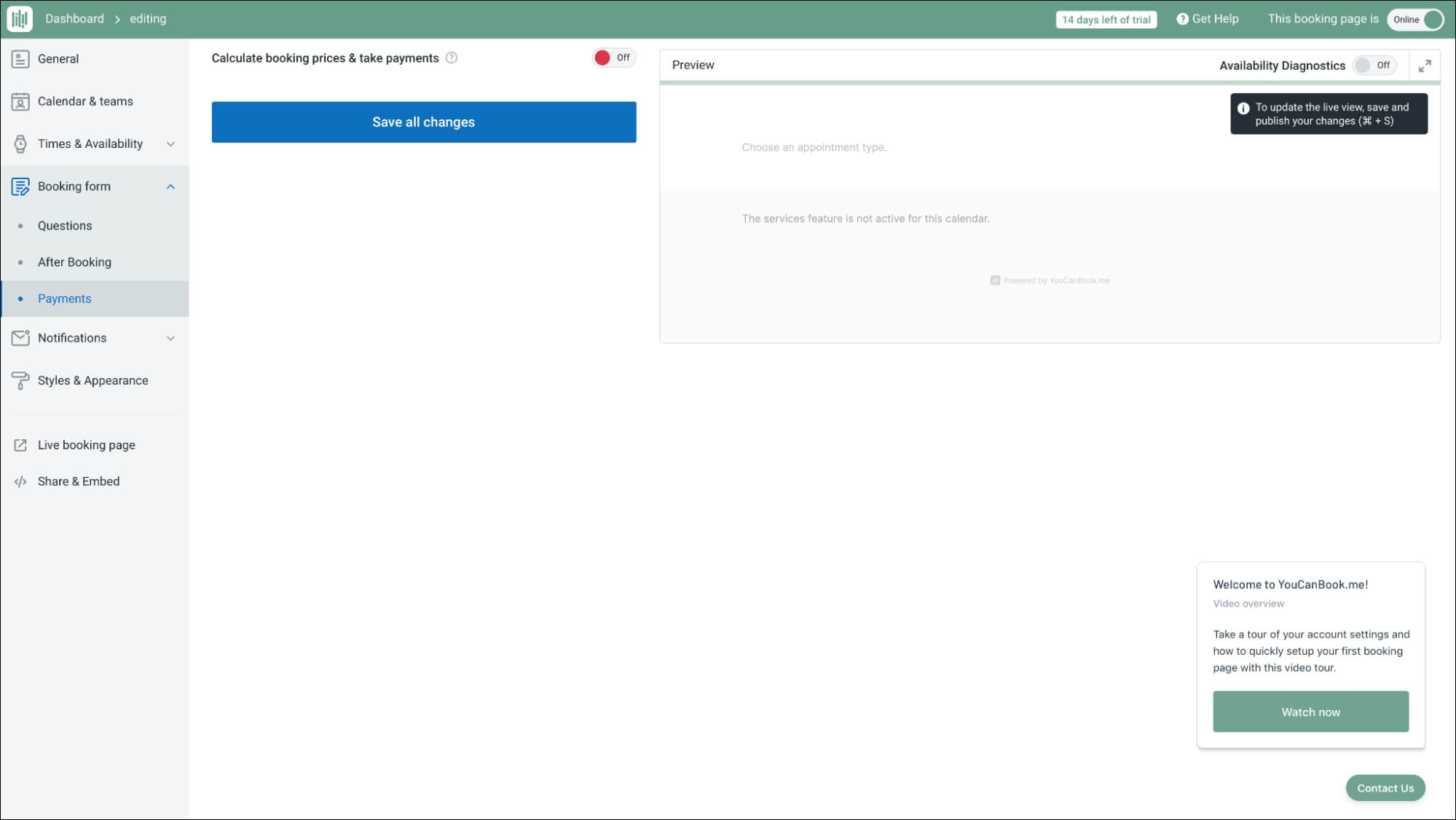Open the Questions submenu item

(65, 226)
